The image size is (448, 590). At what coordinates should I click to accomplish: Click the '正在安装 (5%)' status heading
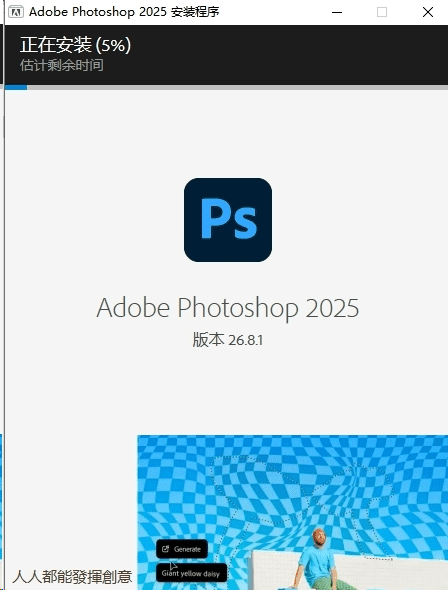coord(76,45)
